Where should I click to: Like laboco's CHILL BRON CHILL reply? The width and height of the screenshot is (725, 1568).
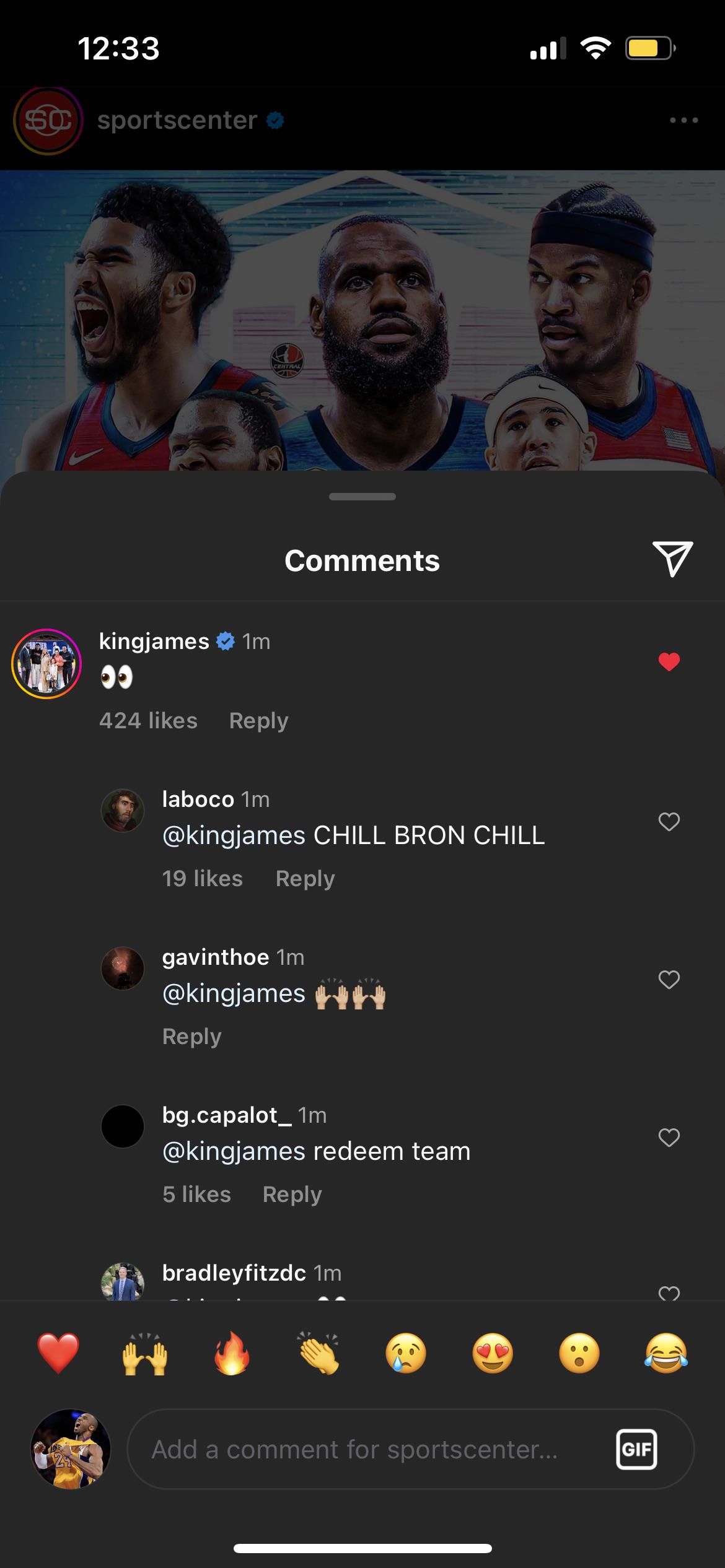click(669, 822)
